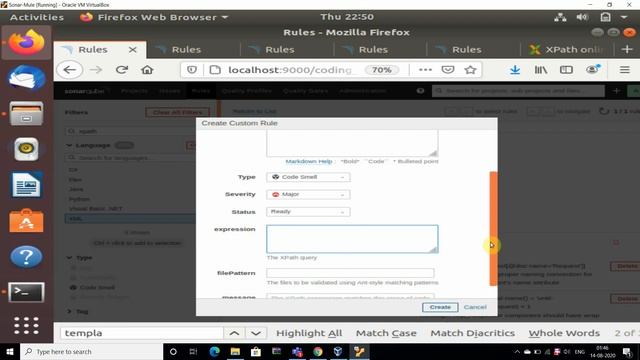Viewport: 640px width, 360px height.
Task: Open a new Firefox tab
Action: [x=627, y=49]
